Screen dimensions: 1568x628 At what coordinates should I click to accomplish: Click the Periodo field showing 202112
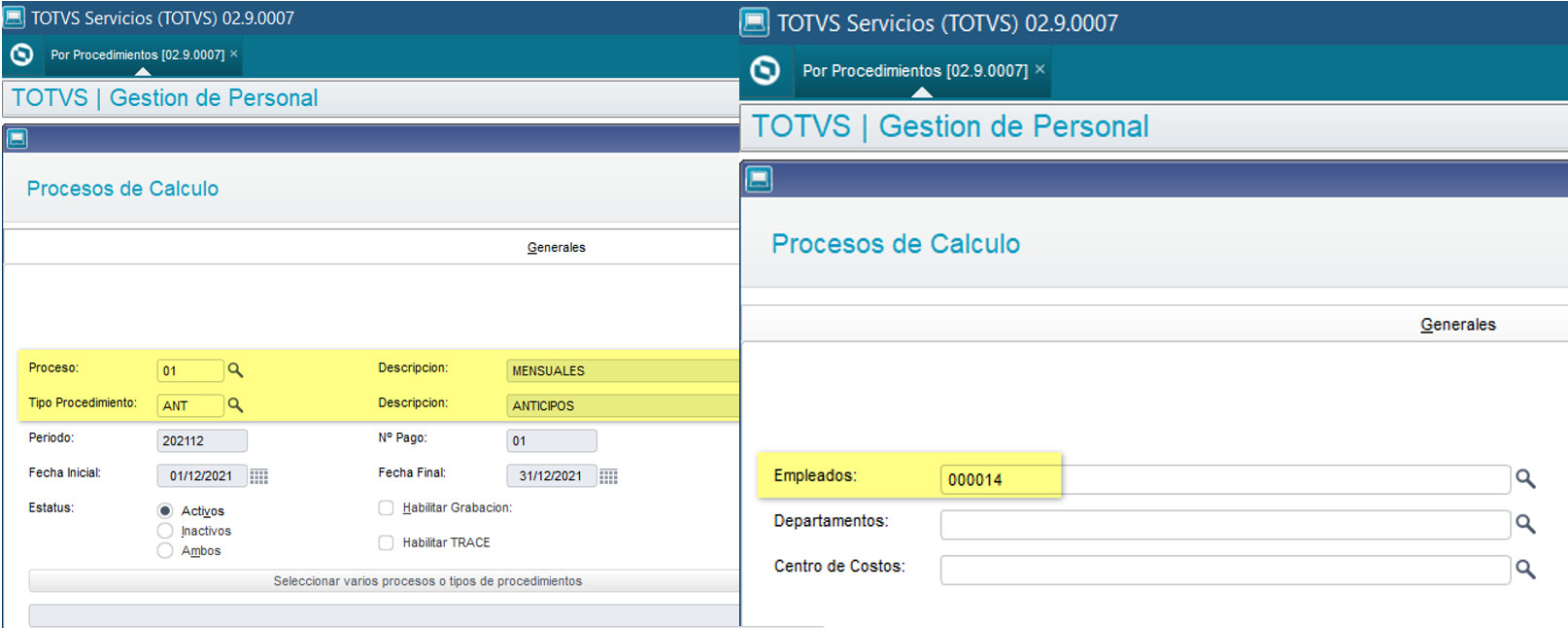coord(202,440)
